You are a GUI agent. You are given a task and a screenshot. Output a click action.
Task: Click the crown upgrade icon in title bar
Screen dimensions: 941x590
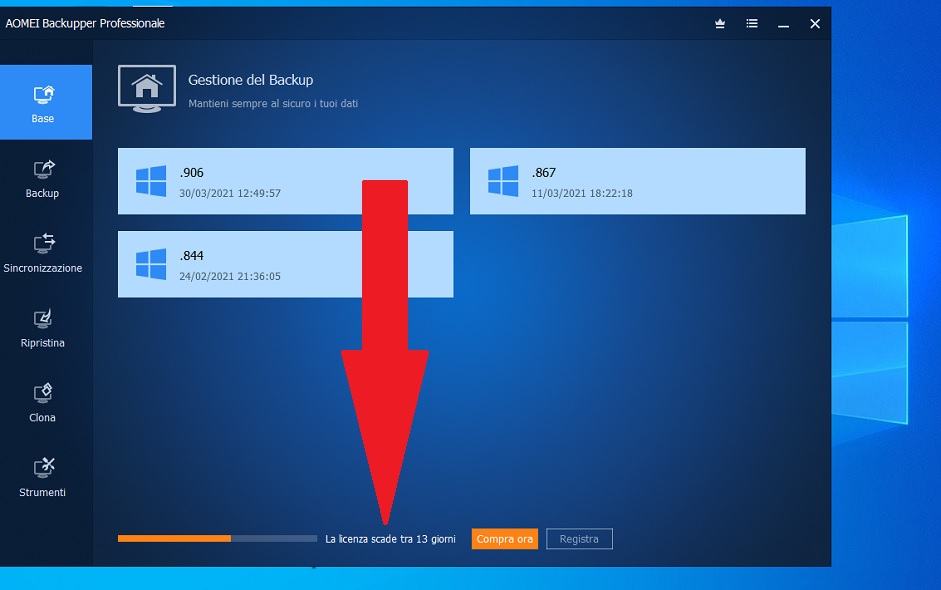tap(720, 23)
